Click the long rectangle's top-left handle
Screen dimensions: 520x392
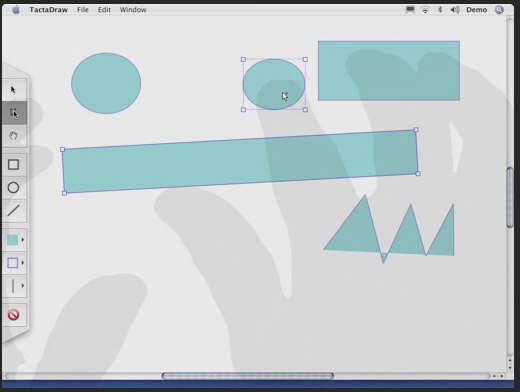tap(62, 149)
